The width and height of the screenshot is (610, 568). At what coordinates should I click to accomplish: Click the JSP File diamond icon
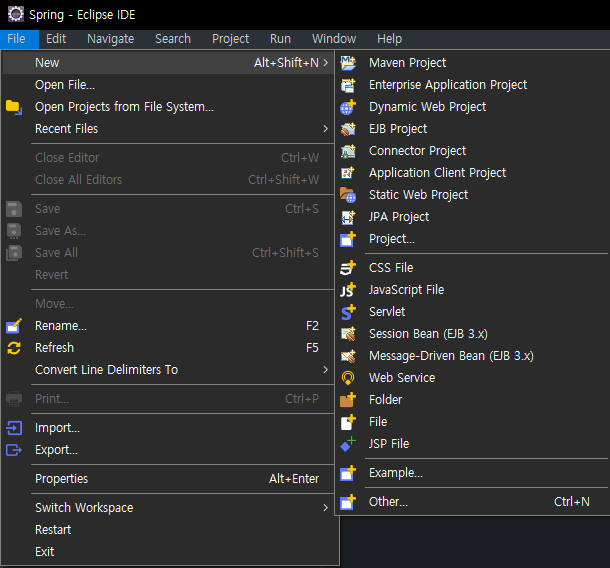(348, 444)
